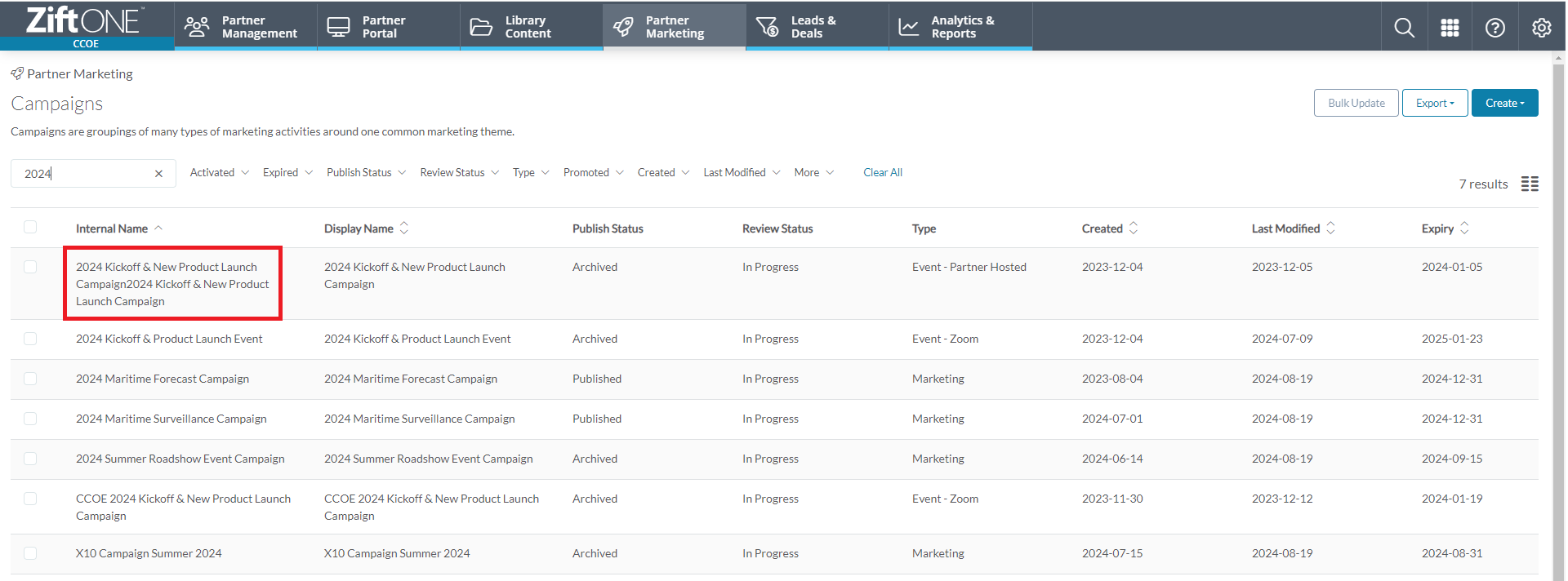Screen dimensions: 1568x581
Task: Switch to the column list view icon
Action: (x=1530, y=184)
